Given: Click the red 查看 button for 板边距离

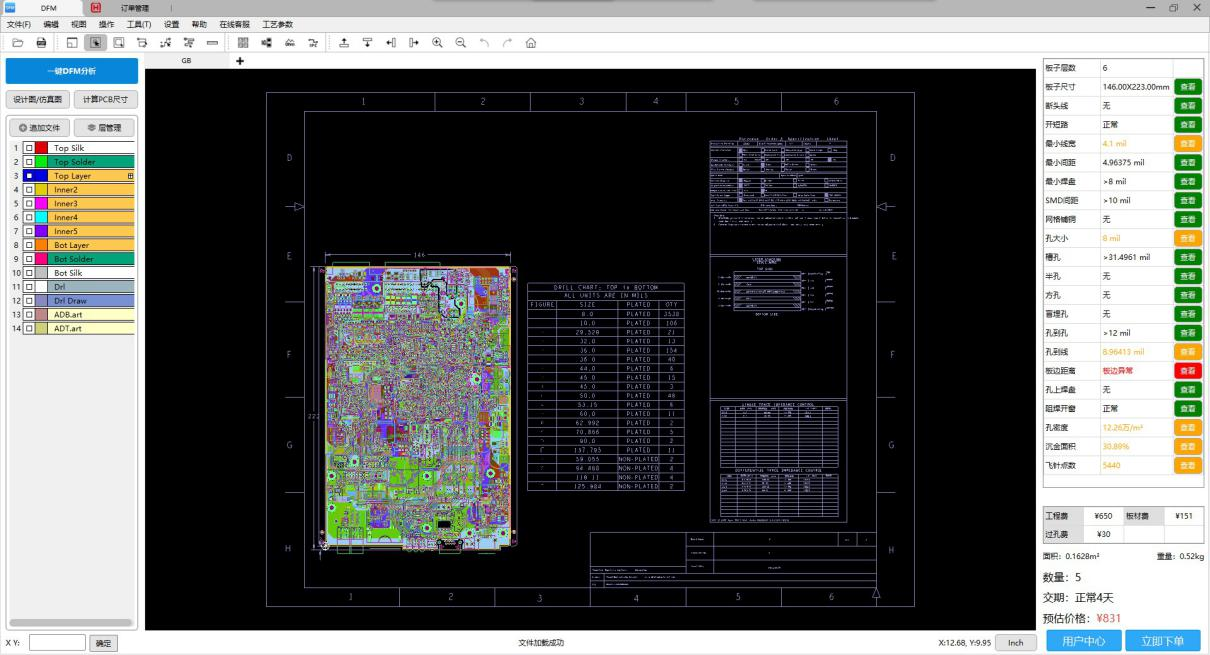Looking at the screenshot, I should pos(1187,371).
